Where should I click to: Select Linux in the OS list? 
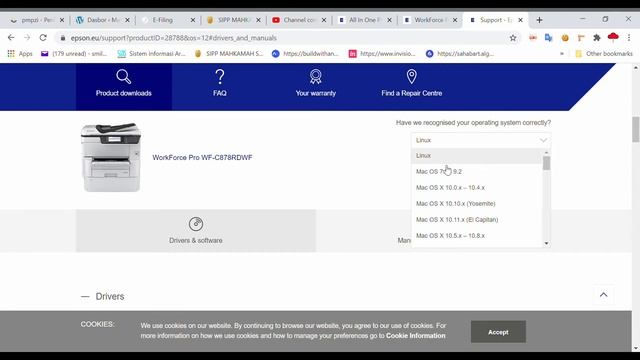pos(477,156)
